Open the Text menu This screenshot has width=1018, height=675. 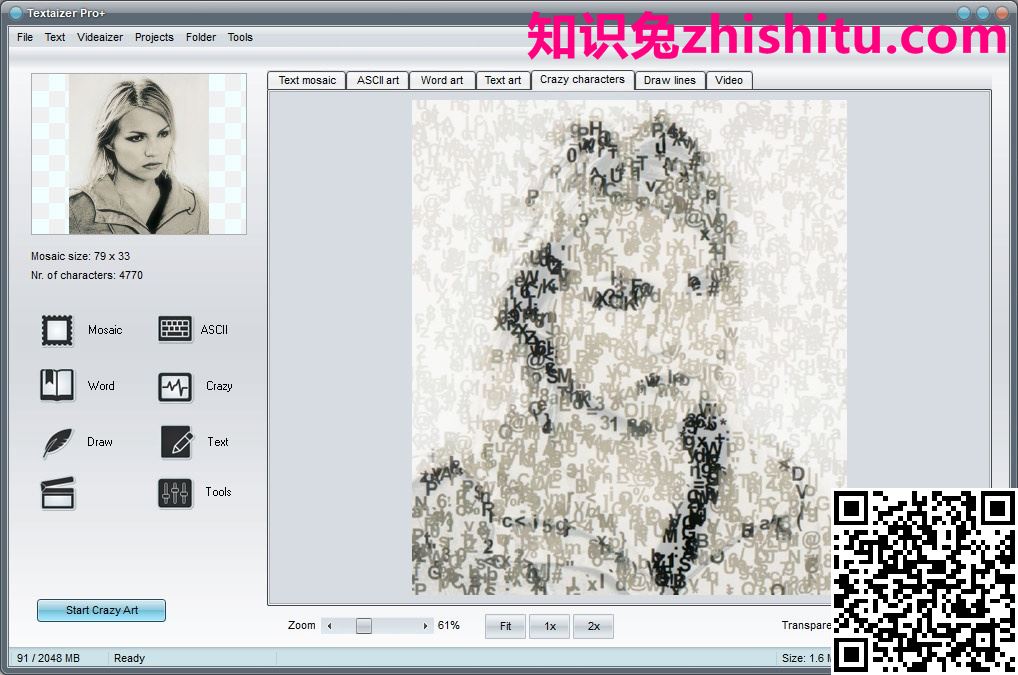(55, 37)
